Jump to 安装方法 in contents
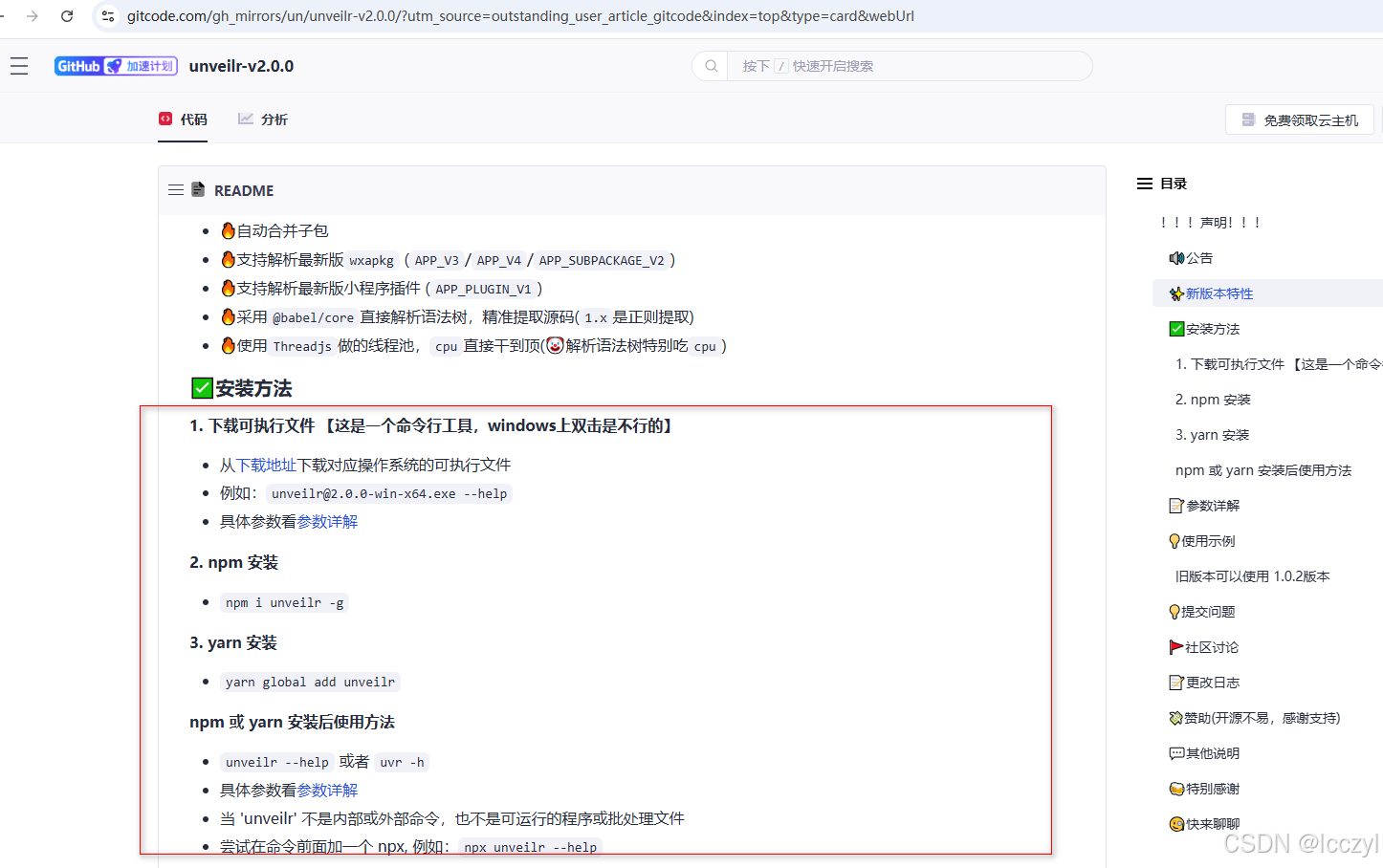This screenshot has width=1383, height=868. [1204, 329]
